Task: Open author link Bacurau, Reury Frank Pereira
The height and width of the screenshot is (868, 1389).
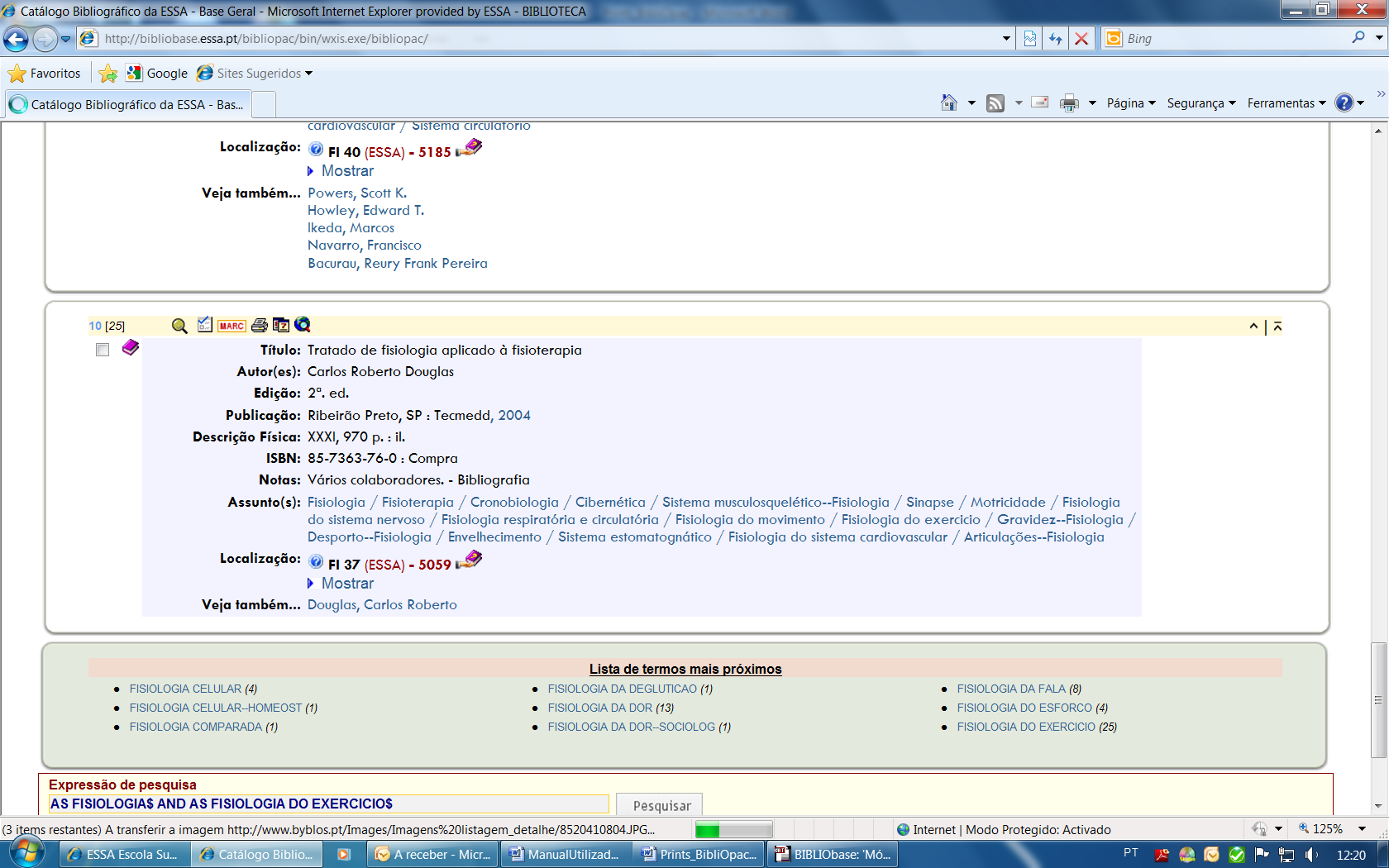Action: point(398,263)
